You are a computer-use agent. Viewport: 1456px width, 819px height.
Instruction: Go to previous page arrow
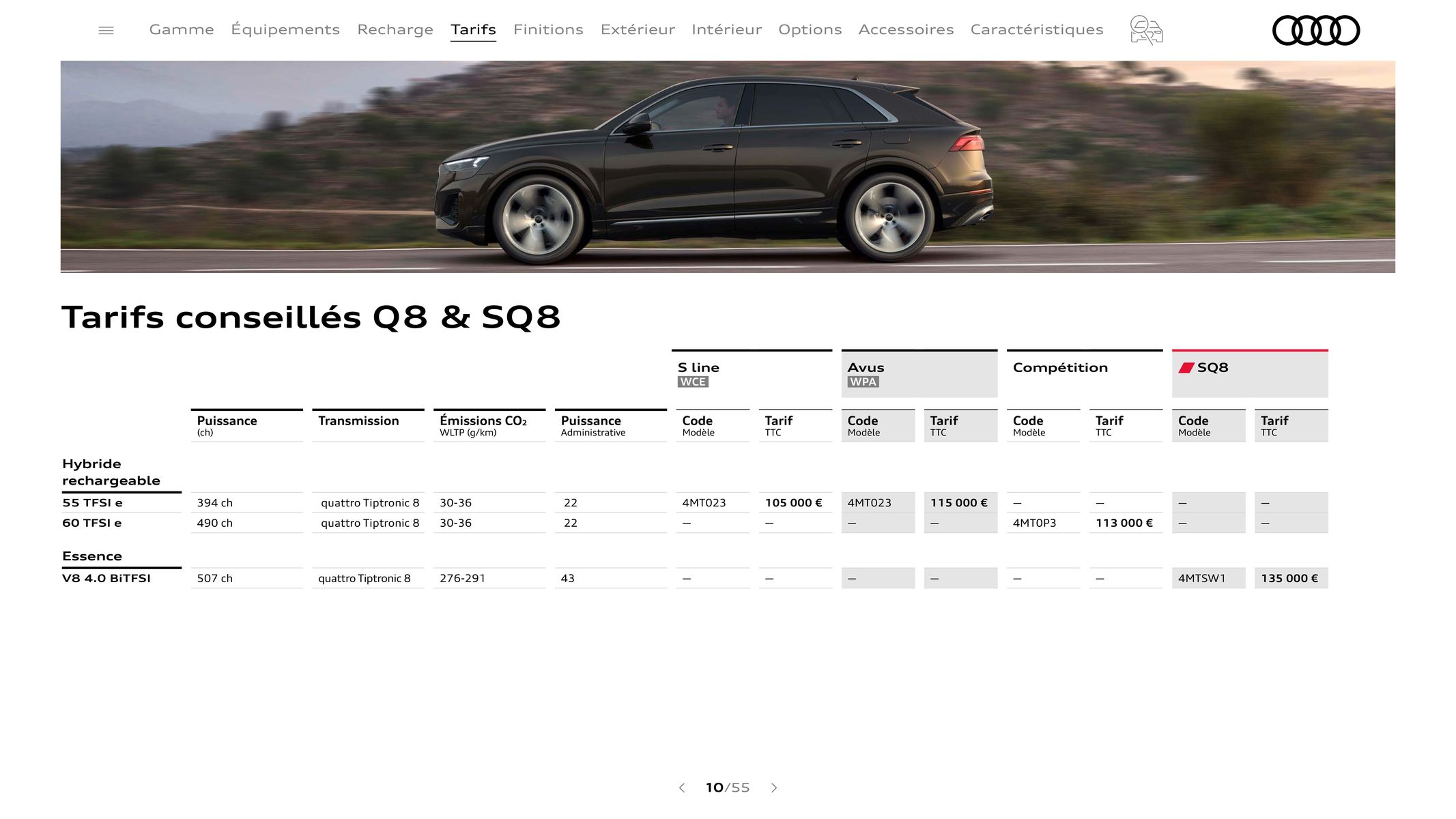point(681,788)
